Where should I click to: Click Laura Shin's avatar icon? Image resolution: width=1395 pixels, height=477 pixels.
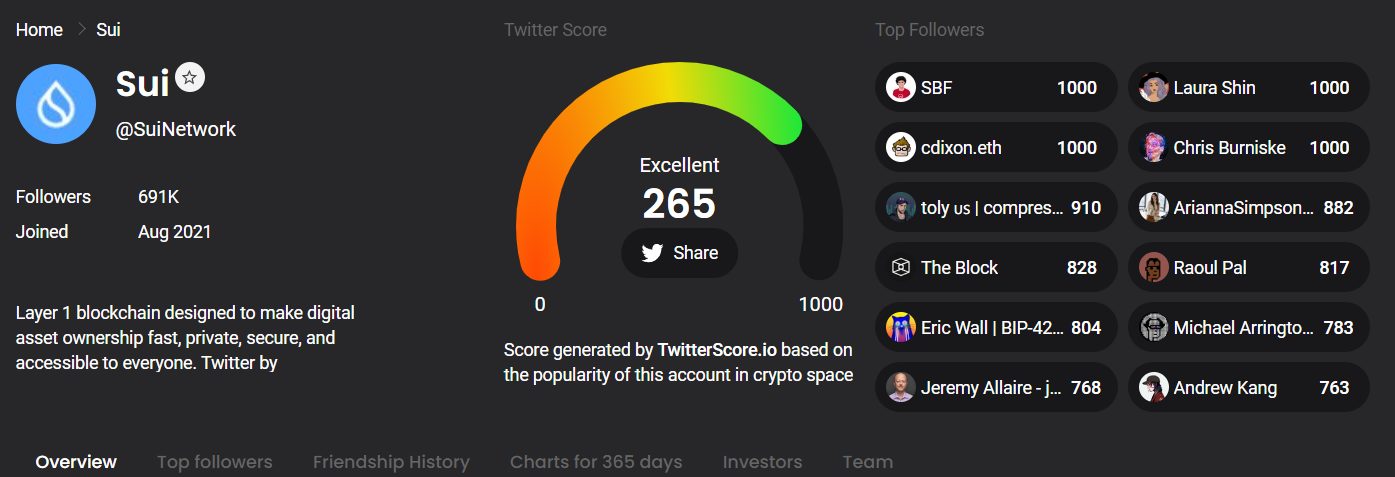(1154, 88)
